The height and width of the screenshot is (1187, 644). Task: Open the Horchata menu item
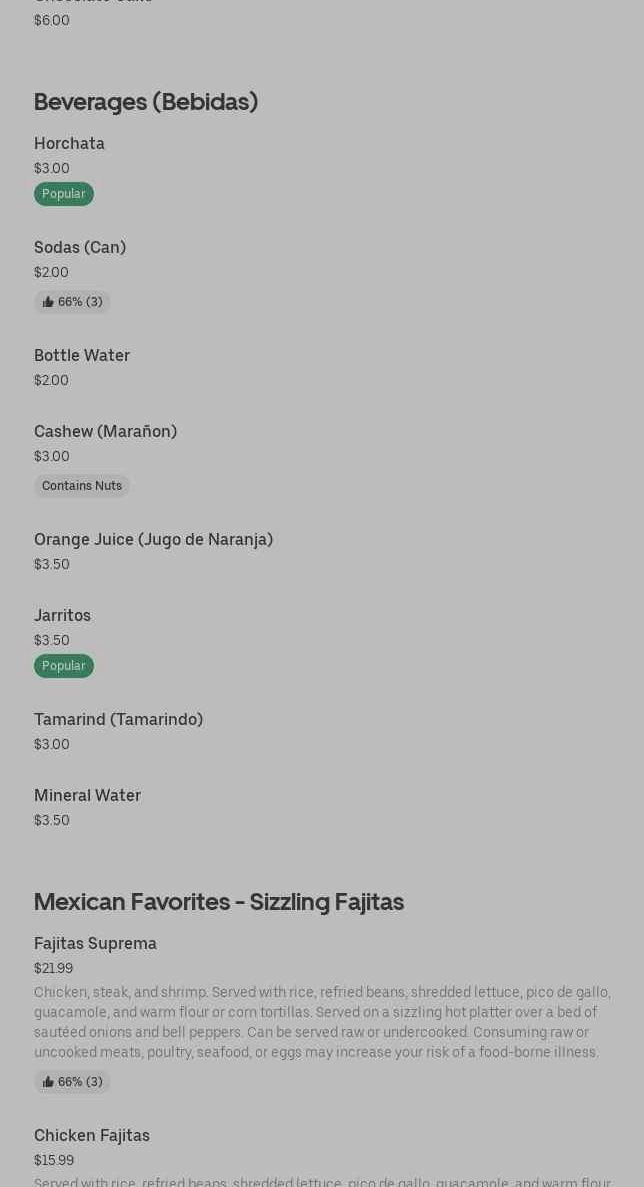pyautogui.click(x=69, y=144)
